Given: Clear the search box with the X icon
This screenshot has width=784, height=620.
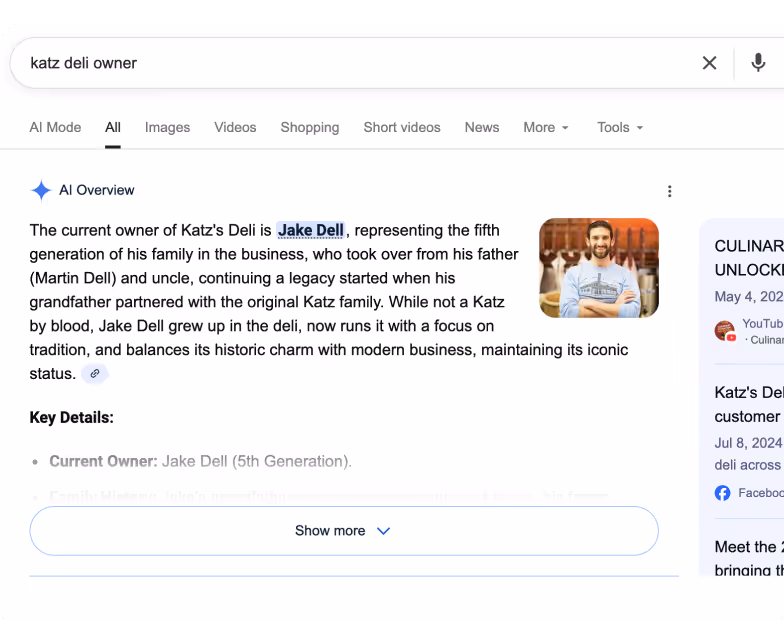Looking at the screenshot, I should click(x=709, y=63).
